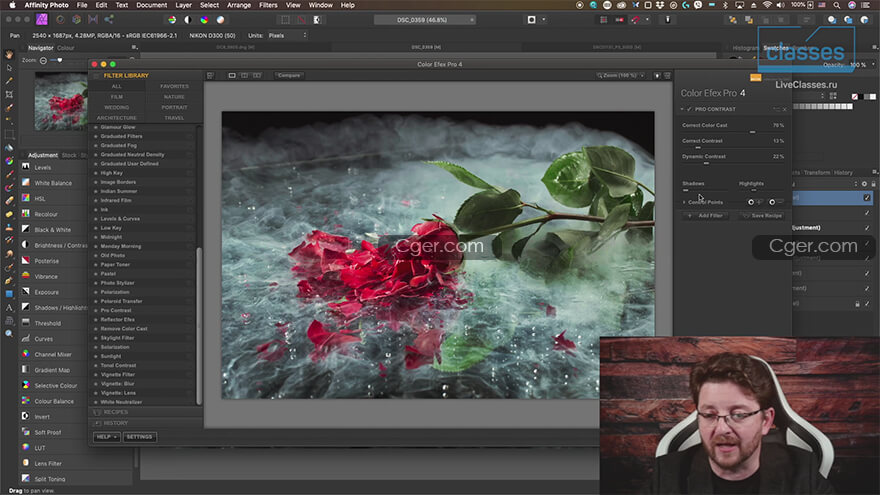Image resolution: width=880 pixels, height=495 pixels.
Task: Select single image preview mode
Action: [x=232, y=75]
